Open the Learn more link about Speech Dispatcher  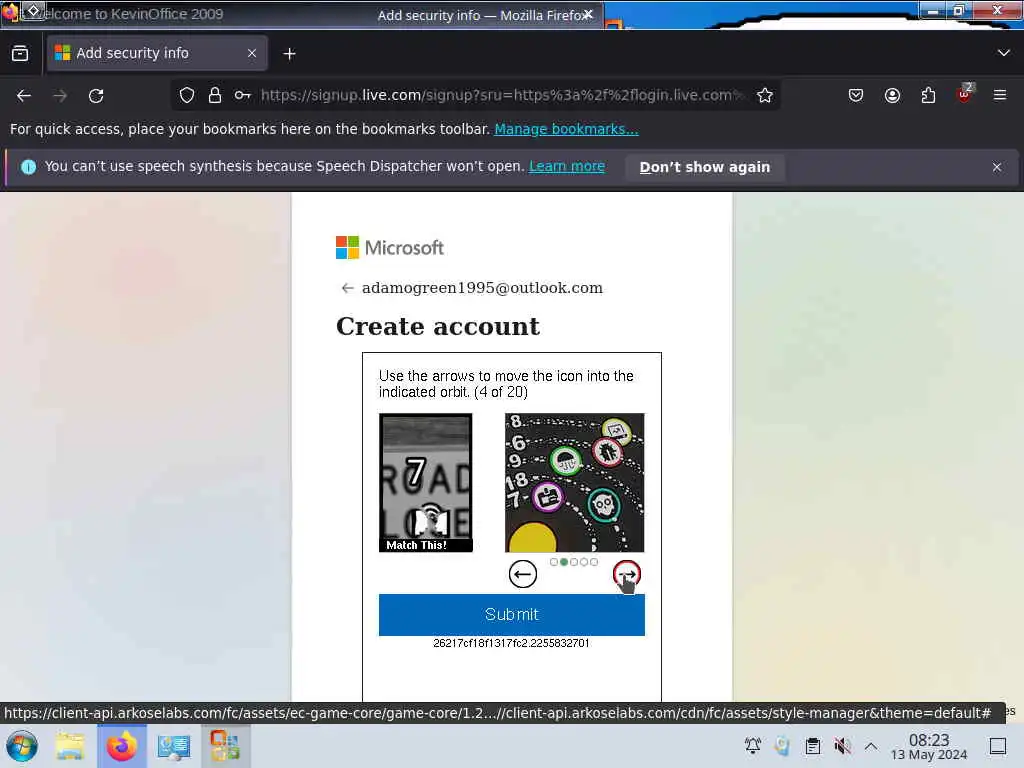[567, 167]
